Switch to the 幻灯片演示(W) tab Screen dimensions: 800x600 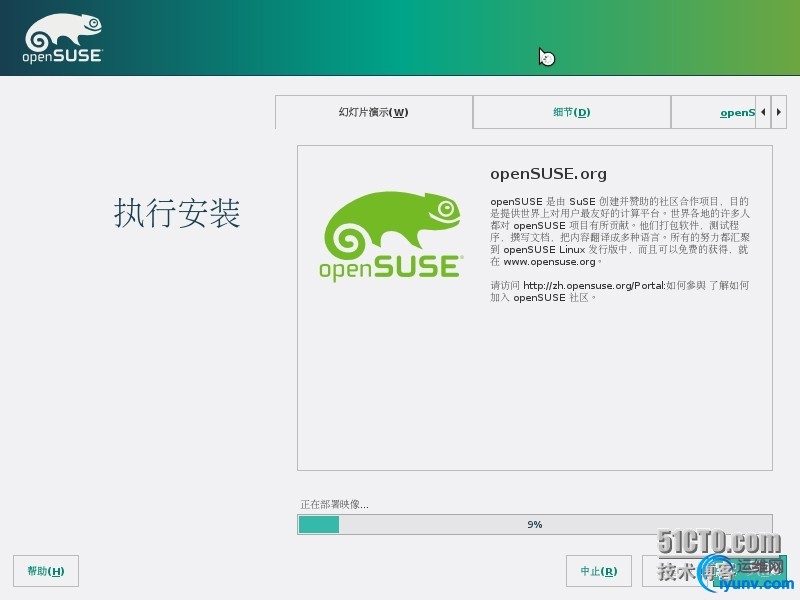373,112
